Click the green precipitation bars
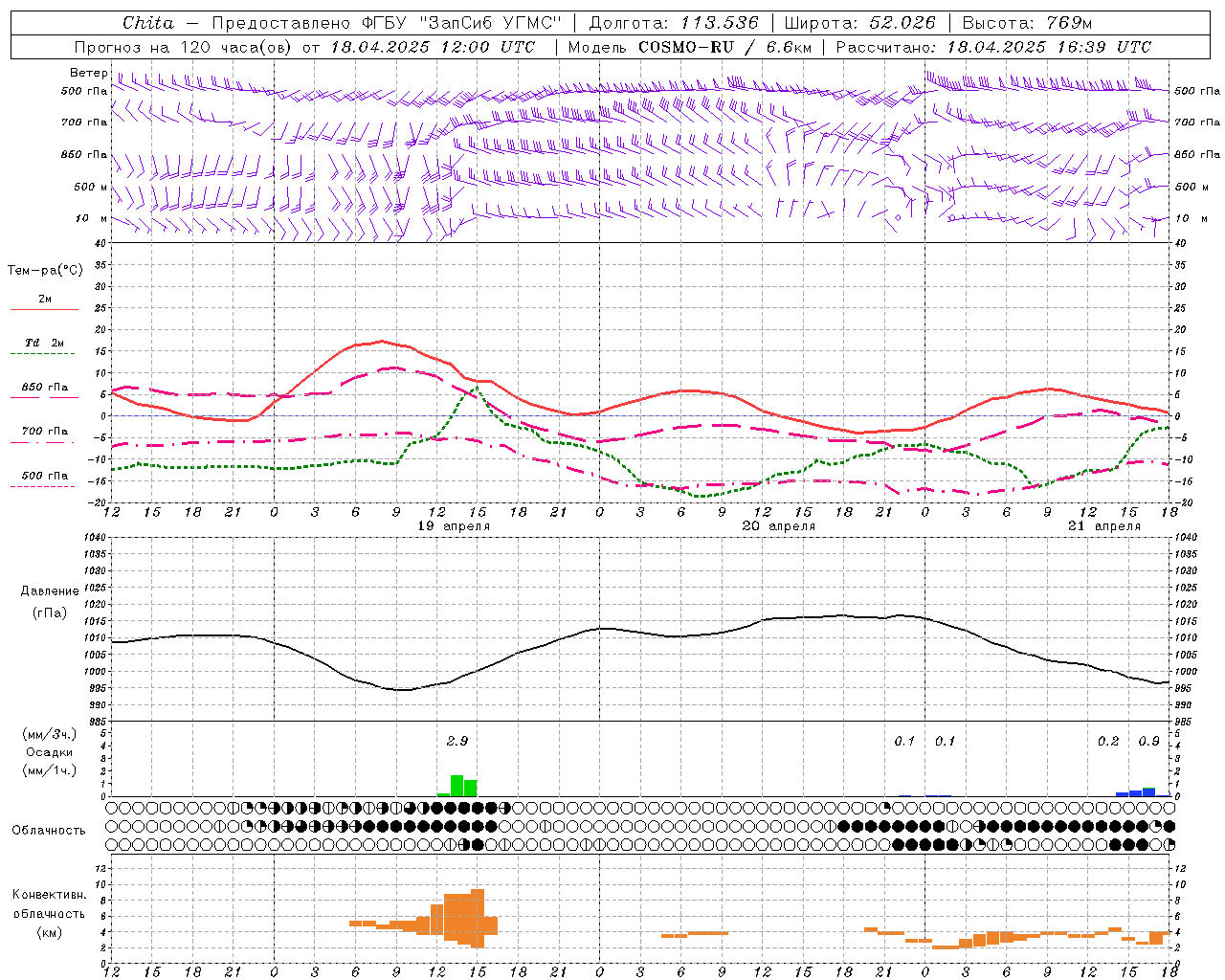Viewport: 1225px width, 980px height. click(x=457, y=787)
